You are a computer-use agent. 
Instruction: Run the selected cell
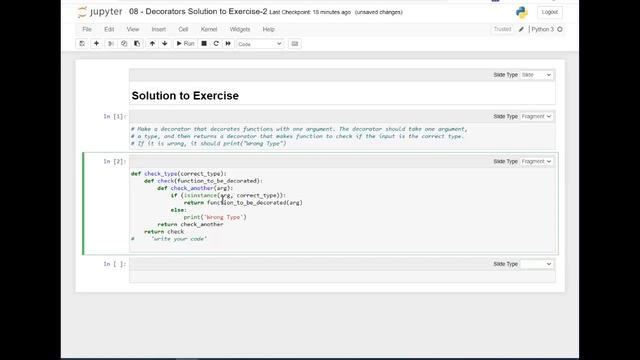click(185, 44)
